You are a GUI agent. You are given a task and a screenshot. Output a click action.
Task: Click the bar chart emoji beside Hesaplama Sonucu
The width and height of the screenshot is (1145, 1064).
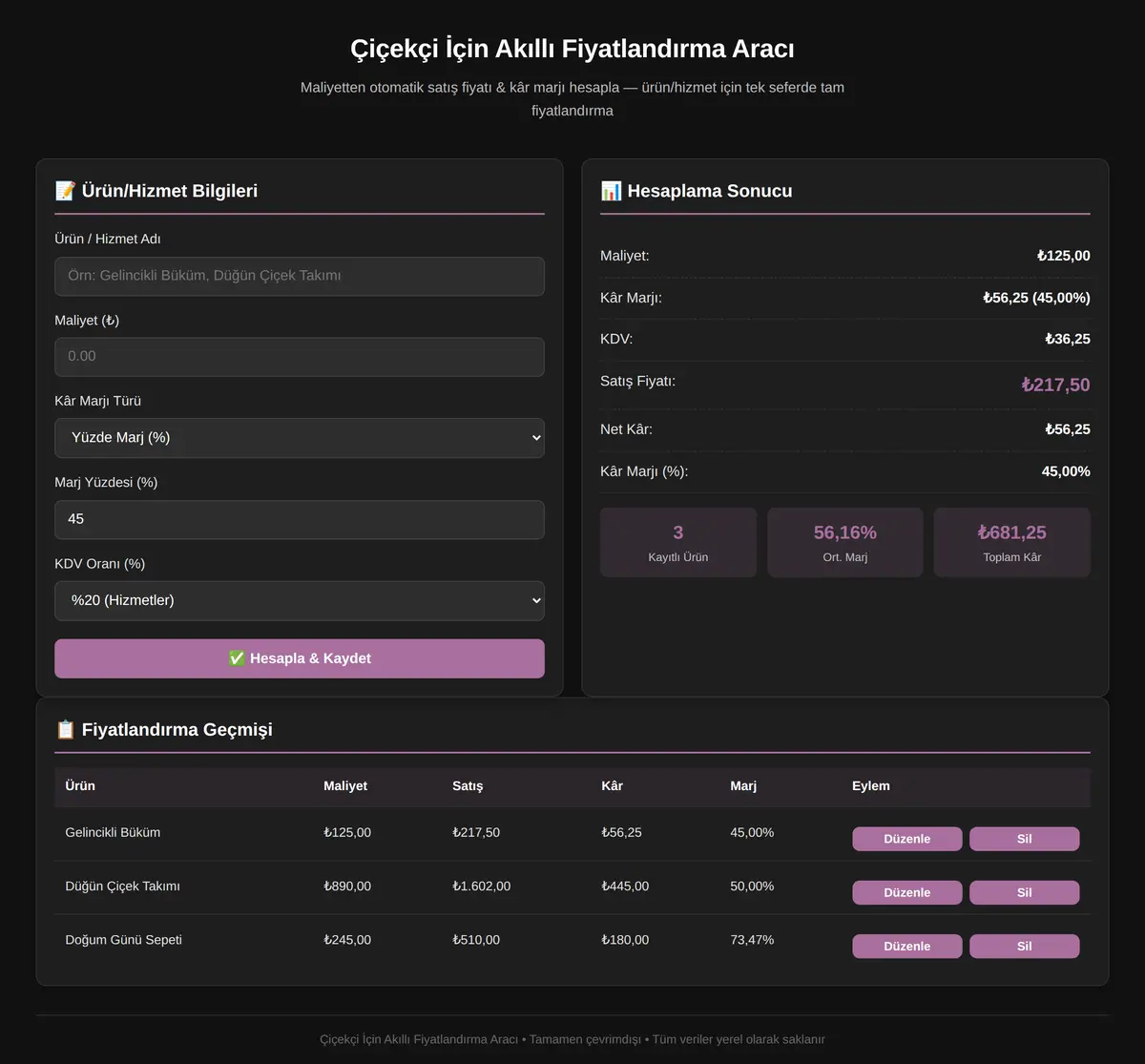click(611, 191)
